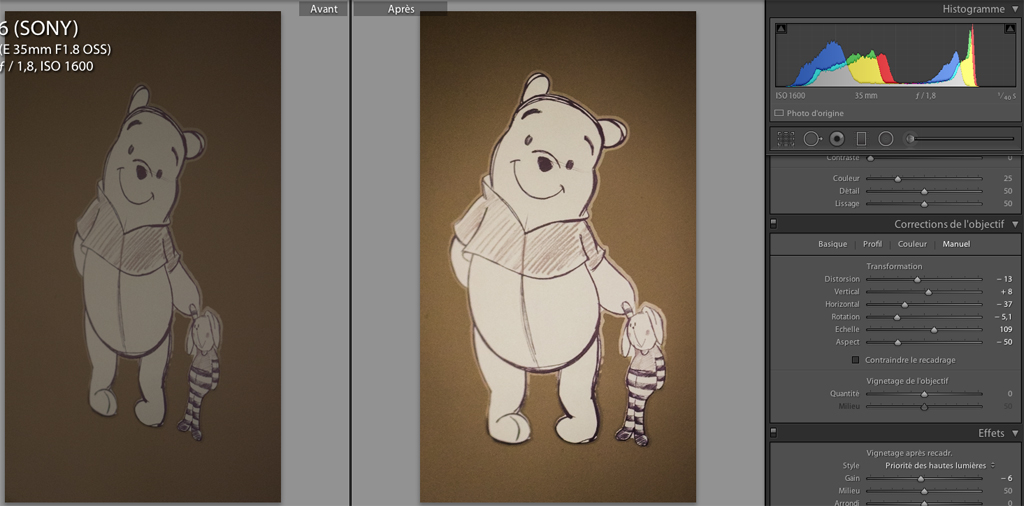Click the Vertical slider handle
This screenshot has width=1024, height=506.
tap(929, 292)
